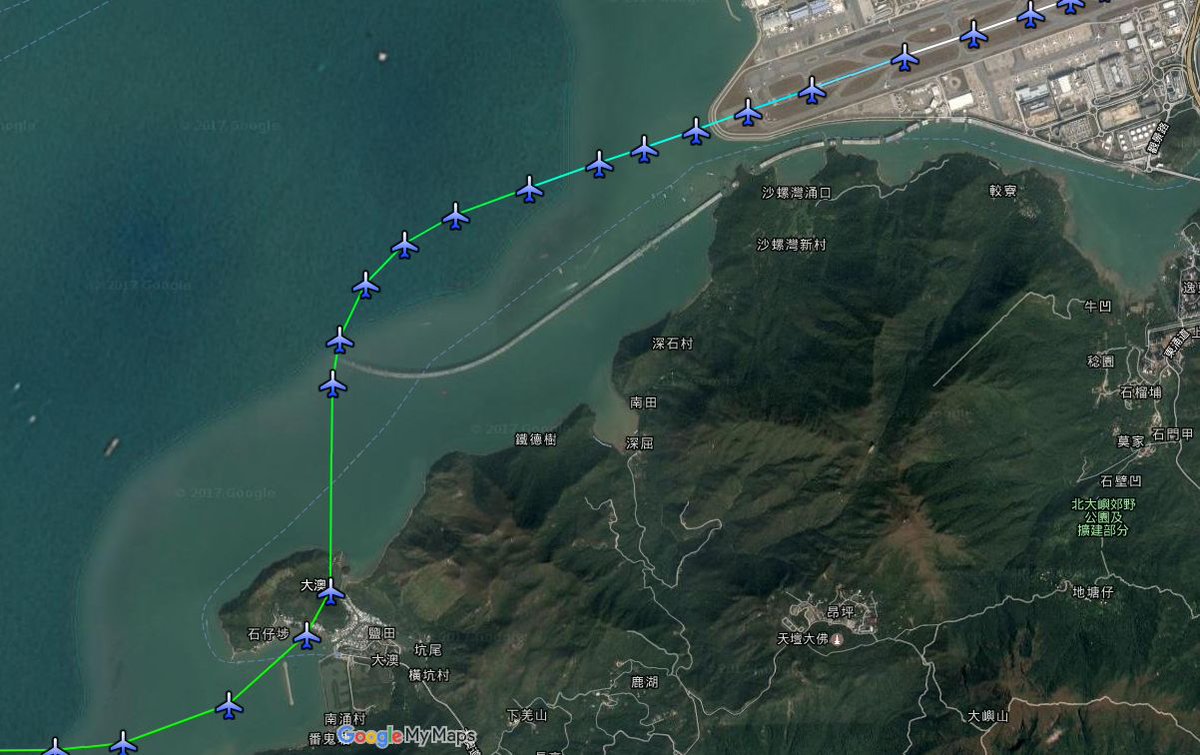This screenshot has width=1200, height=755.
Task: Click the 地塘仔 place label
Action: [1093, 592]
